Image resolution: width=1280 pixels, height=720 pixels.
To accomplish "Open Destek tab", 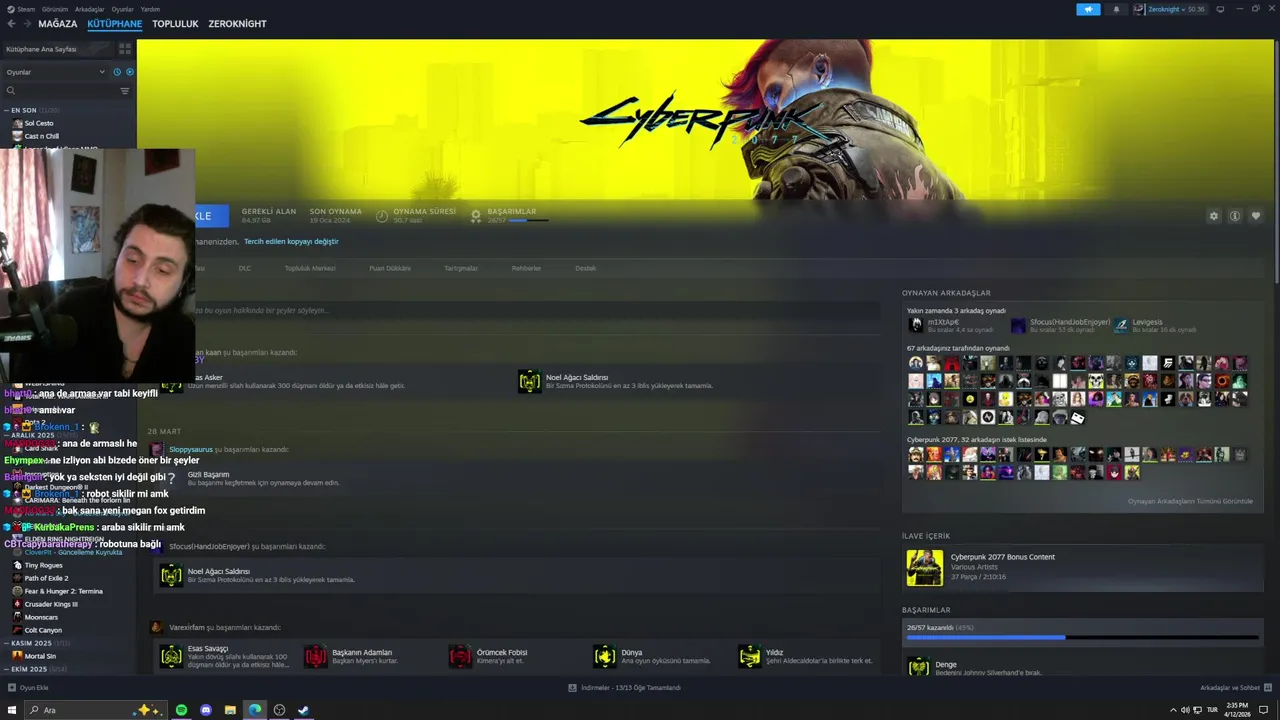I will [585, 268].
